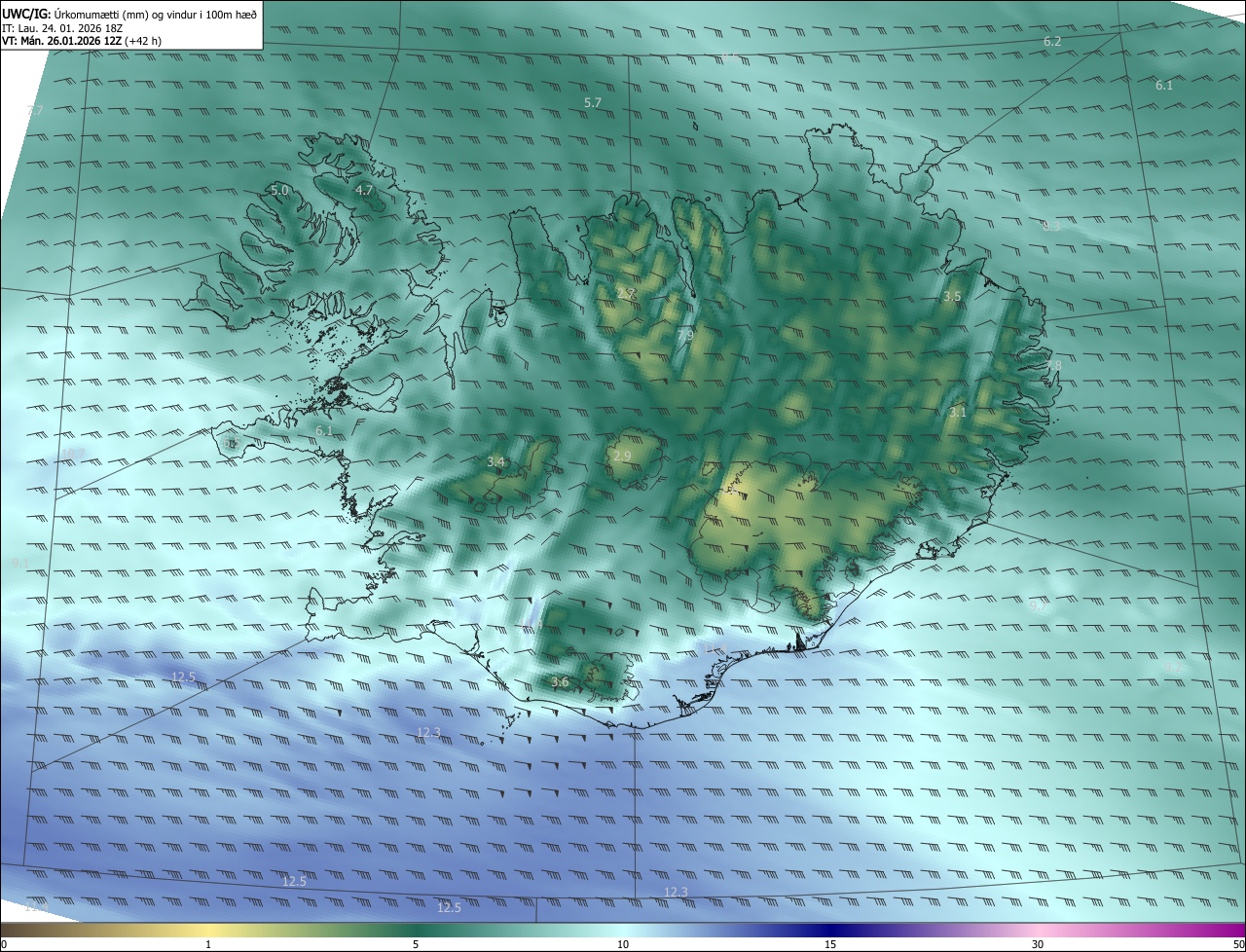Viewport: 1246px width, 952px height.
Task: Pick the yellow color band above the 1 tick
Action: tap(208, 930)
